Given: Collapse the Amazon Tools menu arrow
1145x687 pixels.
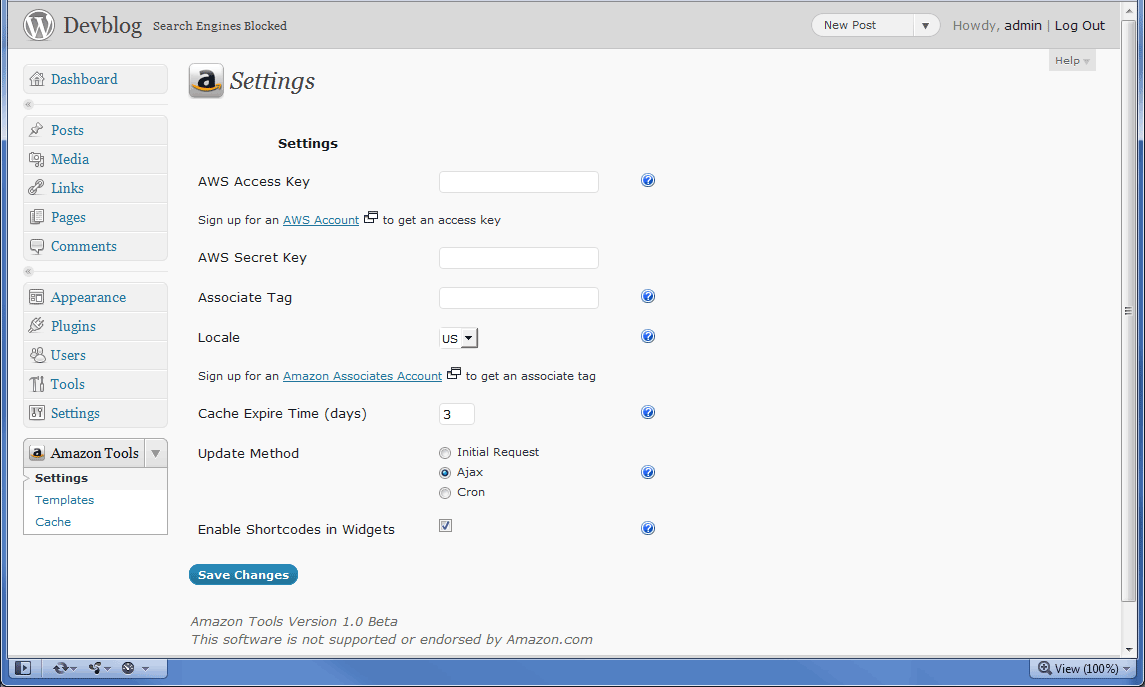Looking at the screenshot, I should (156, 453).
